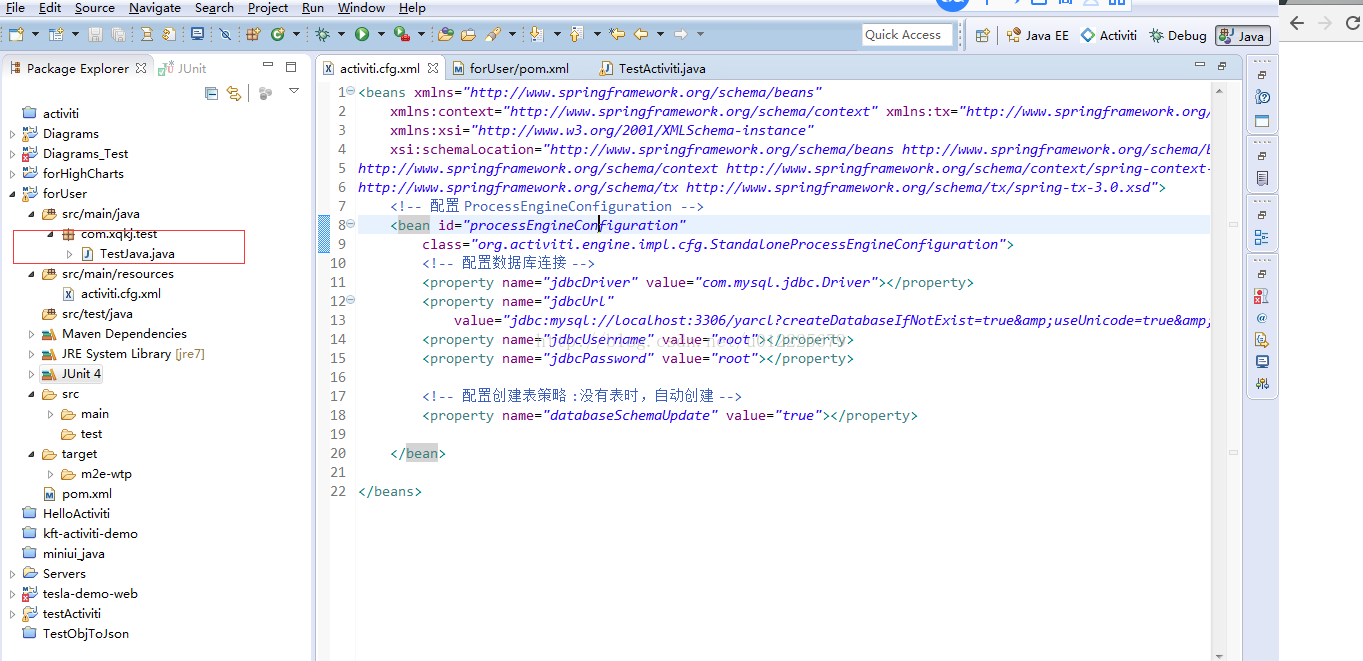Click the New wizard toolbar icon

[16, 34]
